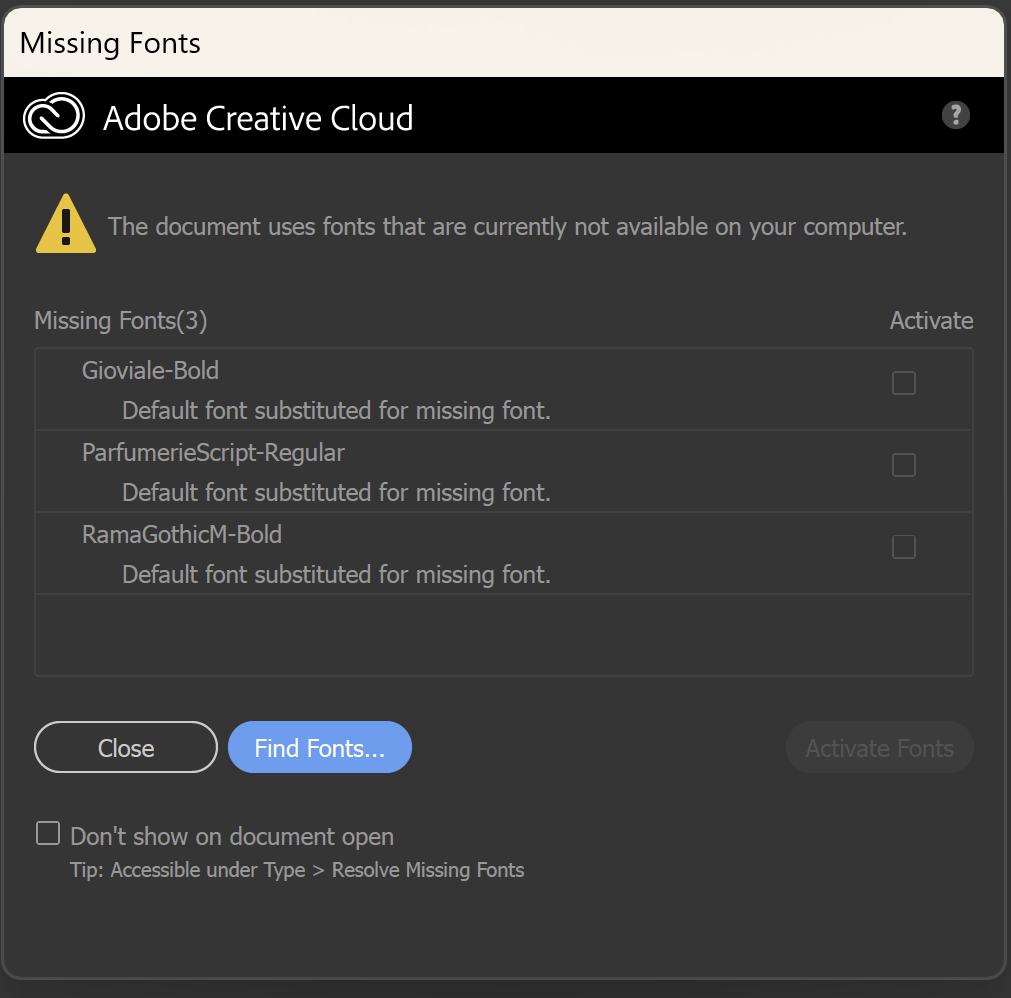Click the Missing Fonts title bar
This screenshot has width=1011, height=998.
(x=109, y=43)
